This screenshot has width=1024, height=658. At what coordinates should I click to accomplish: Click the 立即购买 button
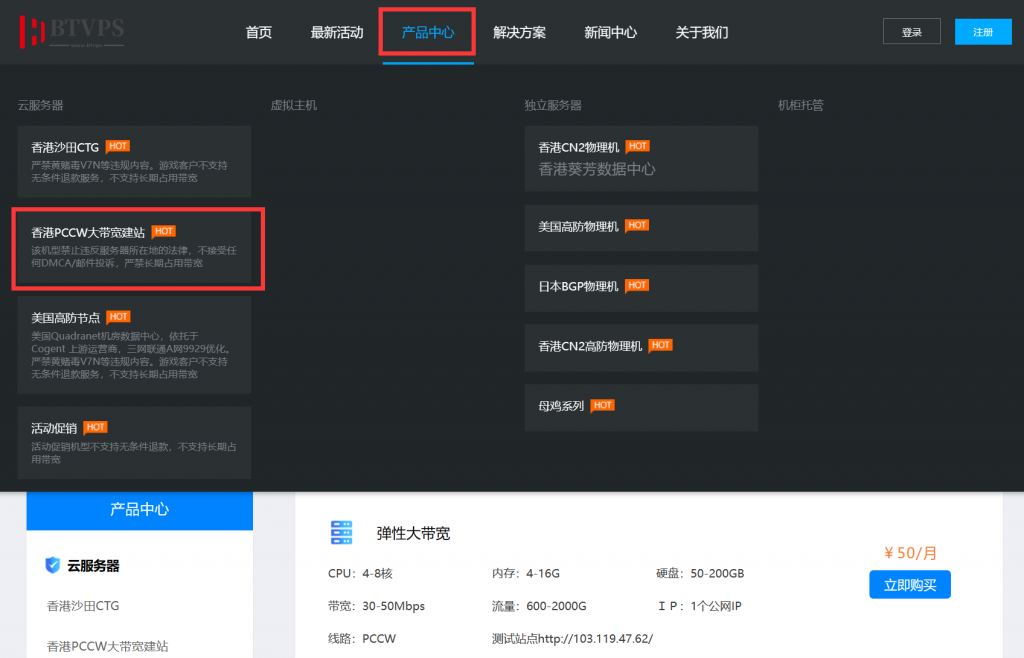(910, 584)
